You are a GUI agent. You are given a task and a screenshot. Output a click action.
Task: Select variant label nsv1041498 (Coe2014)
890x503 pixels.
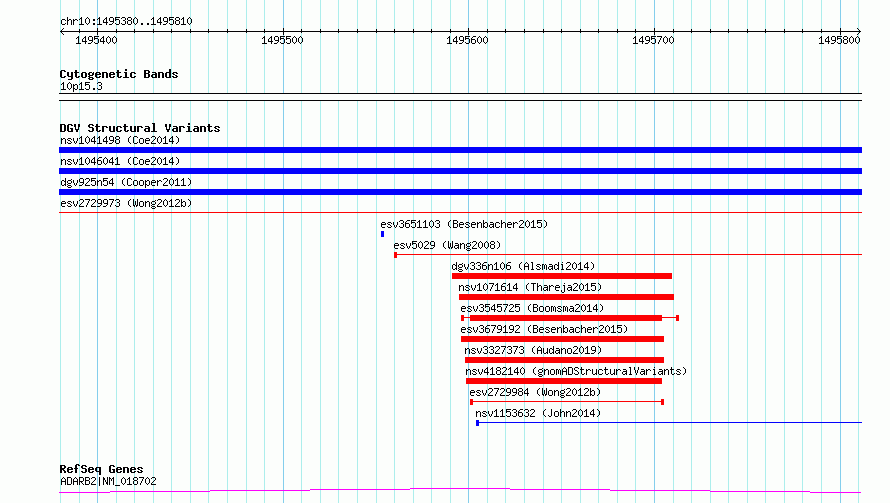120,140
